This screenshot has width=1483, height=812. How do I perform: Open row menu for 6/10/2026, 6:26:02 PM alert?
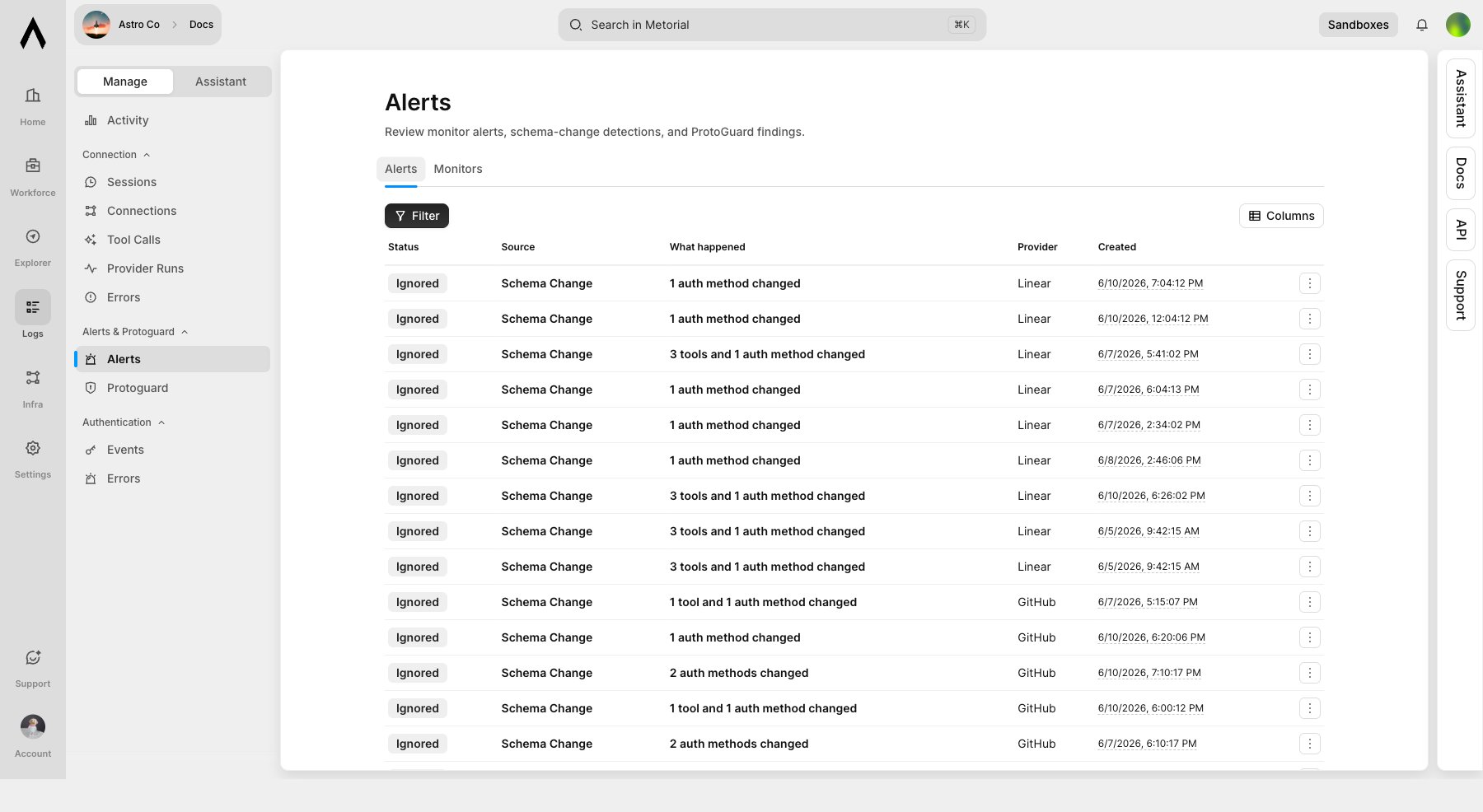[1310, 496]
